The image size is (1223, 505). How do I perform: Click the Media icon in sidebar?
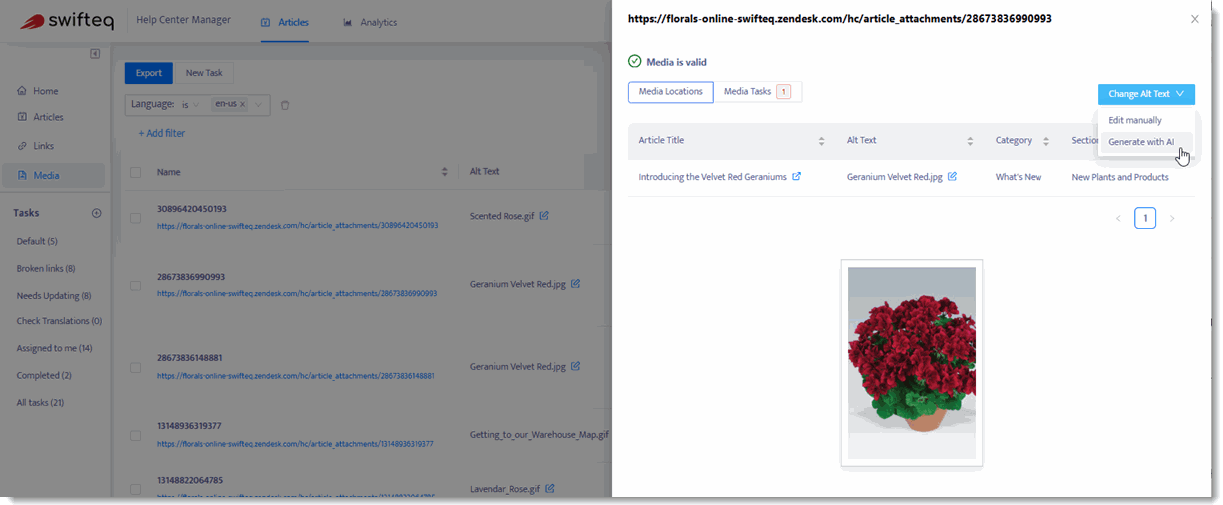pos(22,175)
